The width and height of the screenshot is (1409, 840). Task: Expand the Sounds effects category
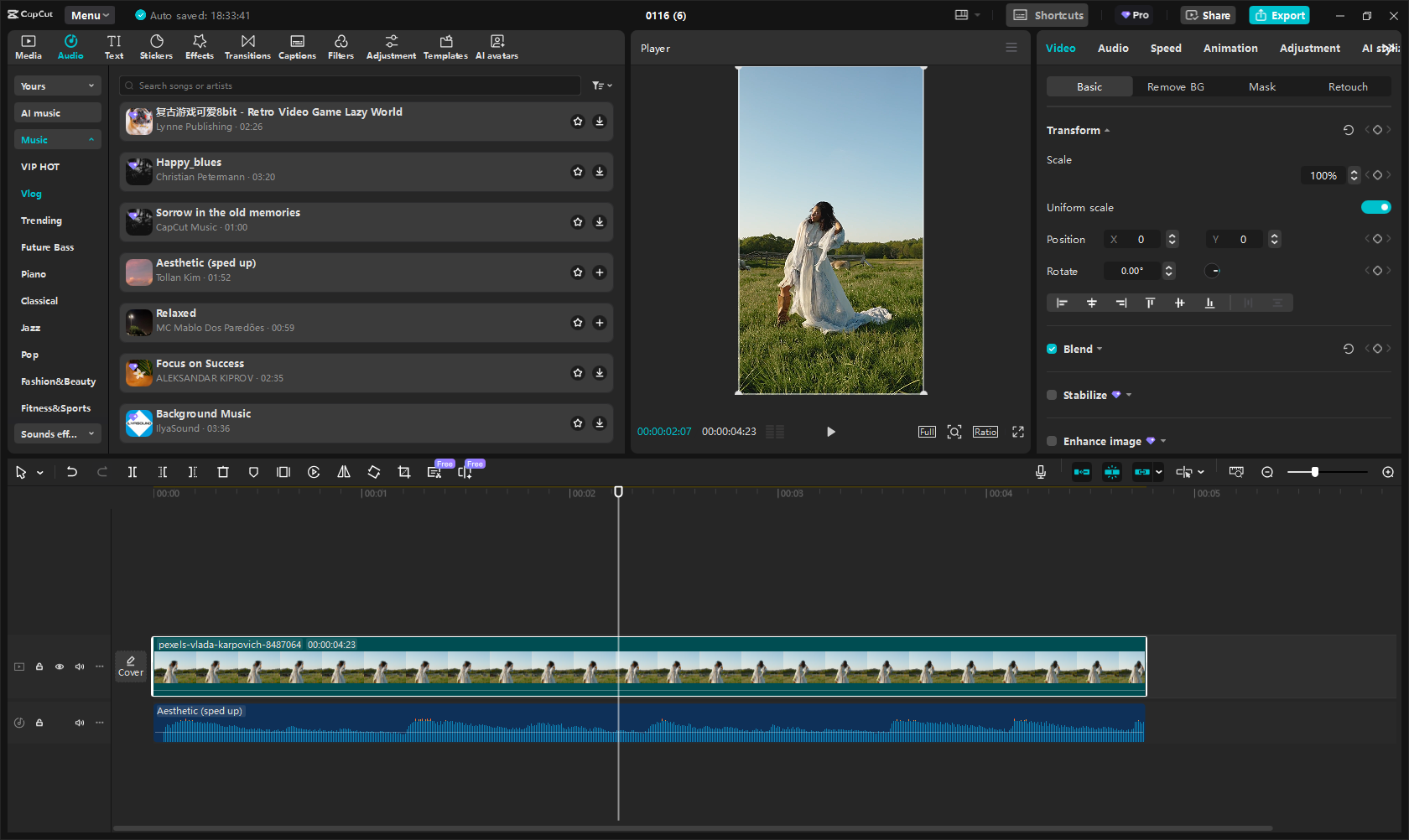57,434
